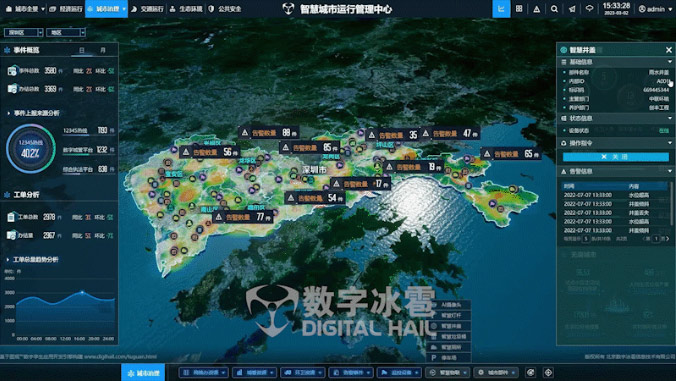Go to next page in alarm table
This screenshot has height=381, width=676.
(667, 238)
